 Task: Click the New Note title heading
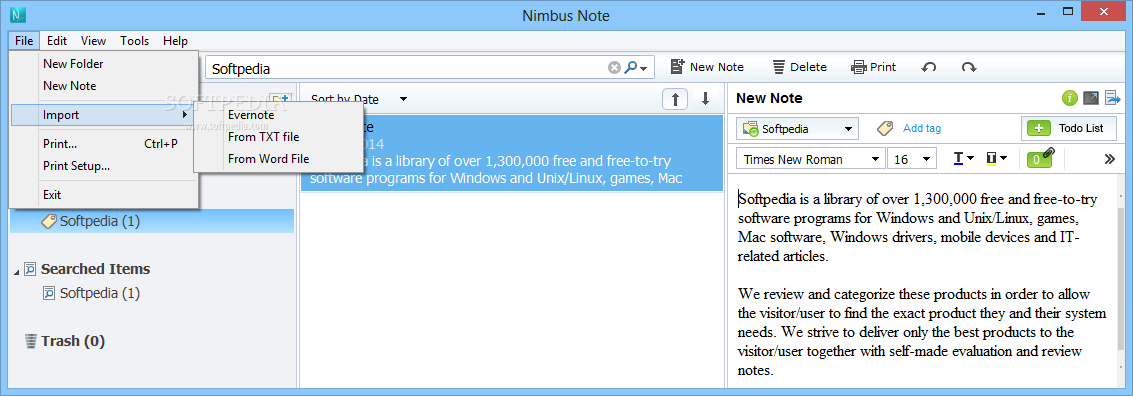(769, 98)
